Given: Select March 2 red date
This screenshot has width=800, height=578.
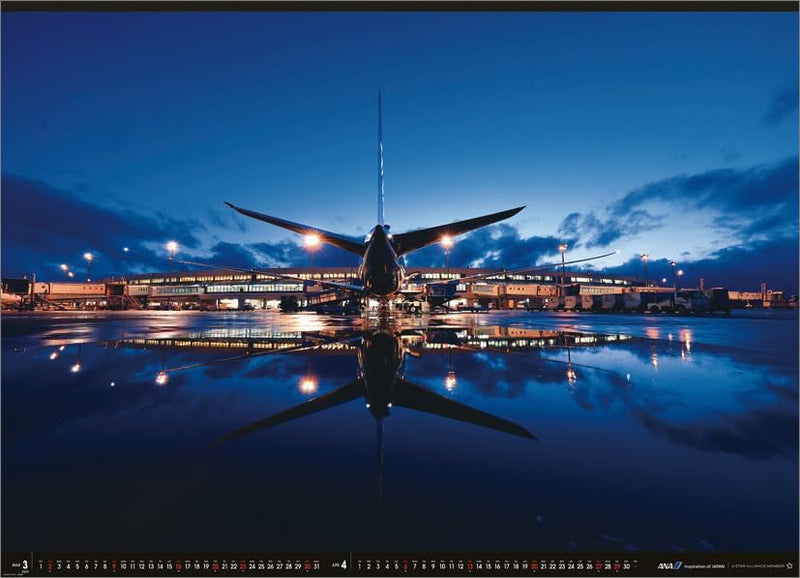Looking at the screenshot, I should click(49, 566).
